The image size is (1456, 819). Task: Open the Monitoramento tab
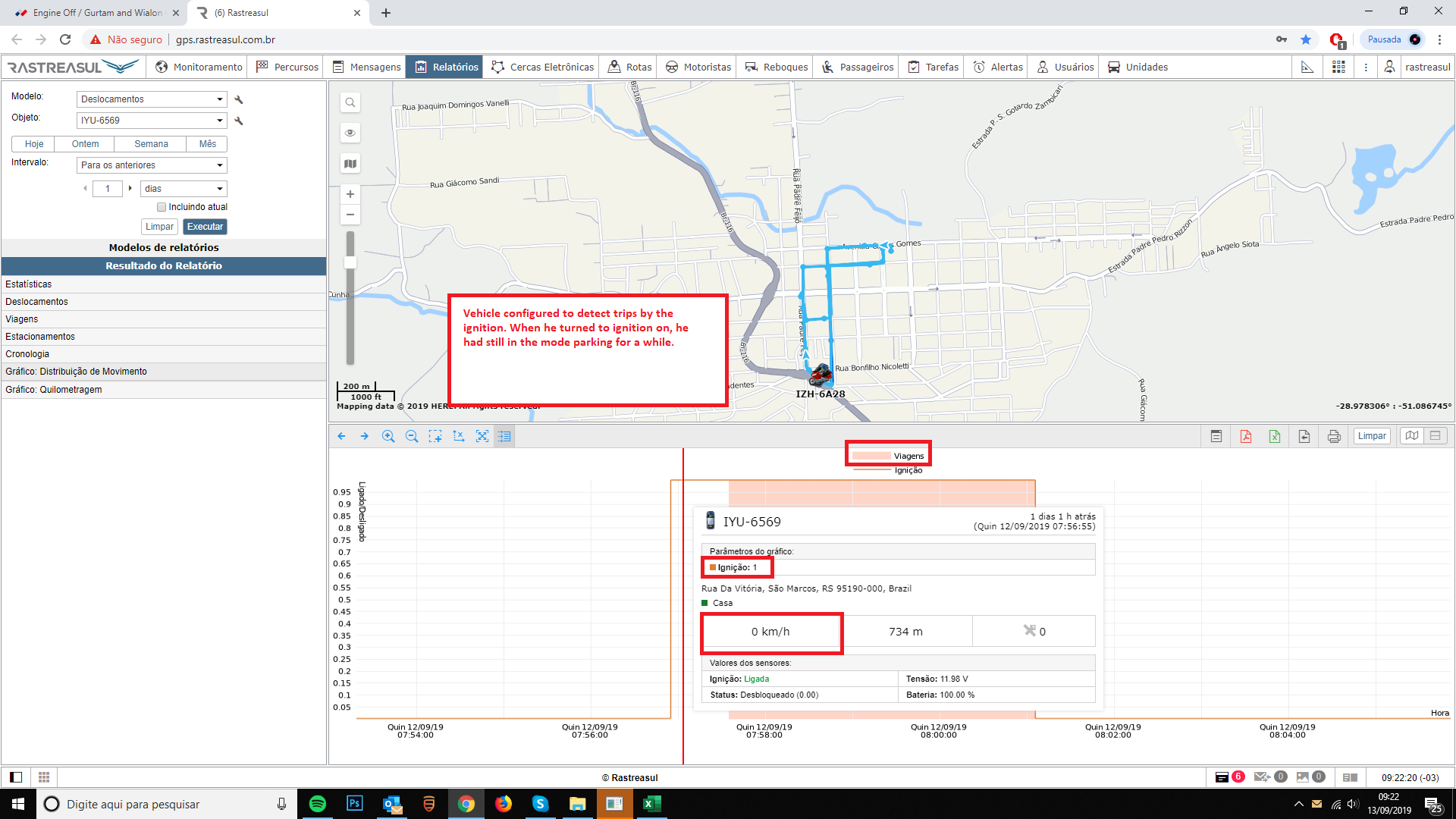pos(199,67)
